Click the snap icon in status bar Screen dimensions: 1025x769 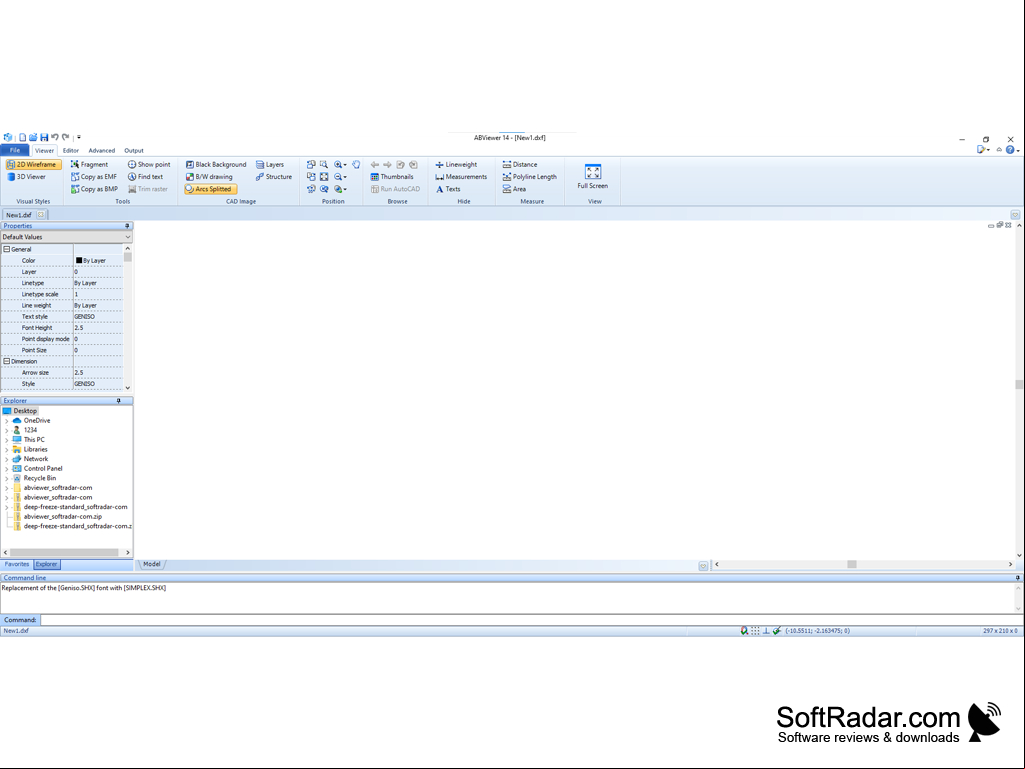click(x=744, y=631)
